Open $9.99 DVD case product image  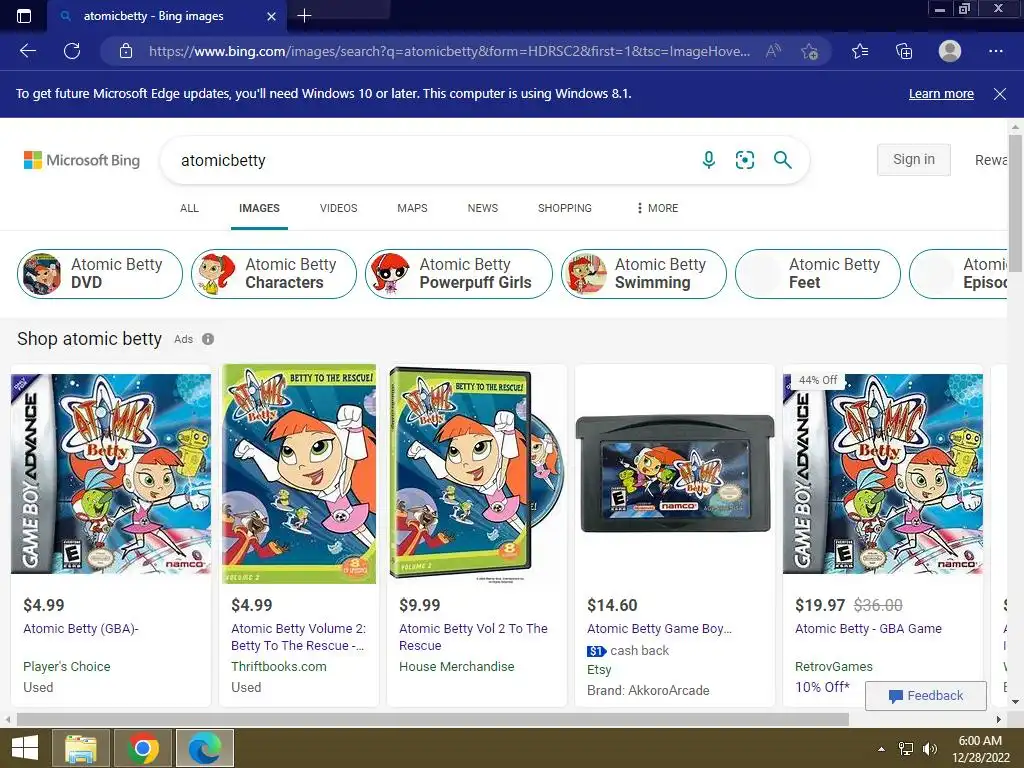(x=477, y=474)
